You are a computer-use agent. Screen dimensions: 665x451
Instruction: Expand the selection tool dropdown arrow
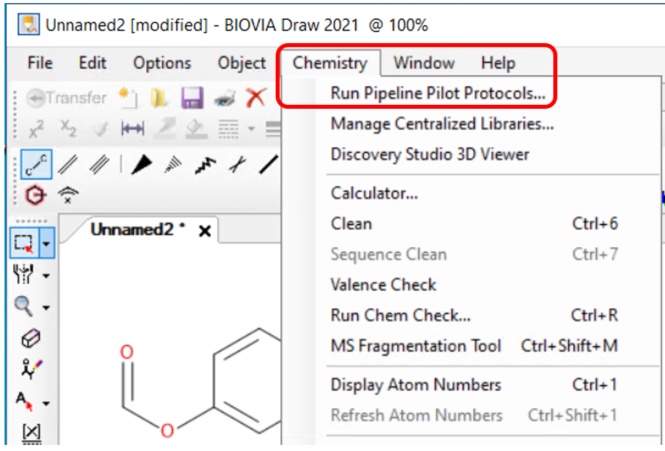point(47,243)
